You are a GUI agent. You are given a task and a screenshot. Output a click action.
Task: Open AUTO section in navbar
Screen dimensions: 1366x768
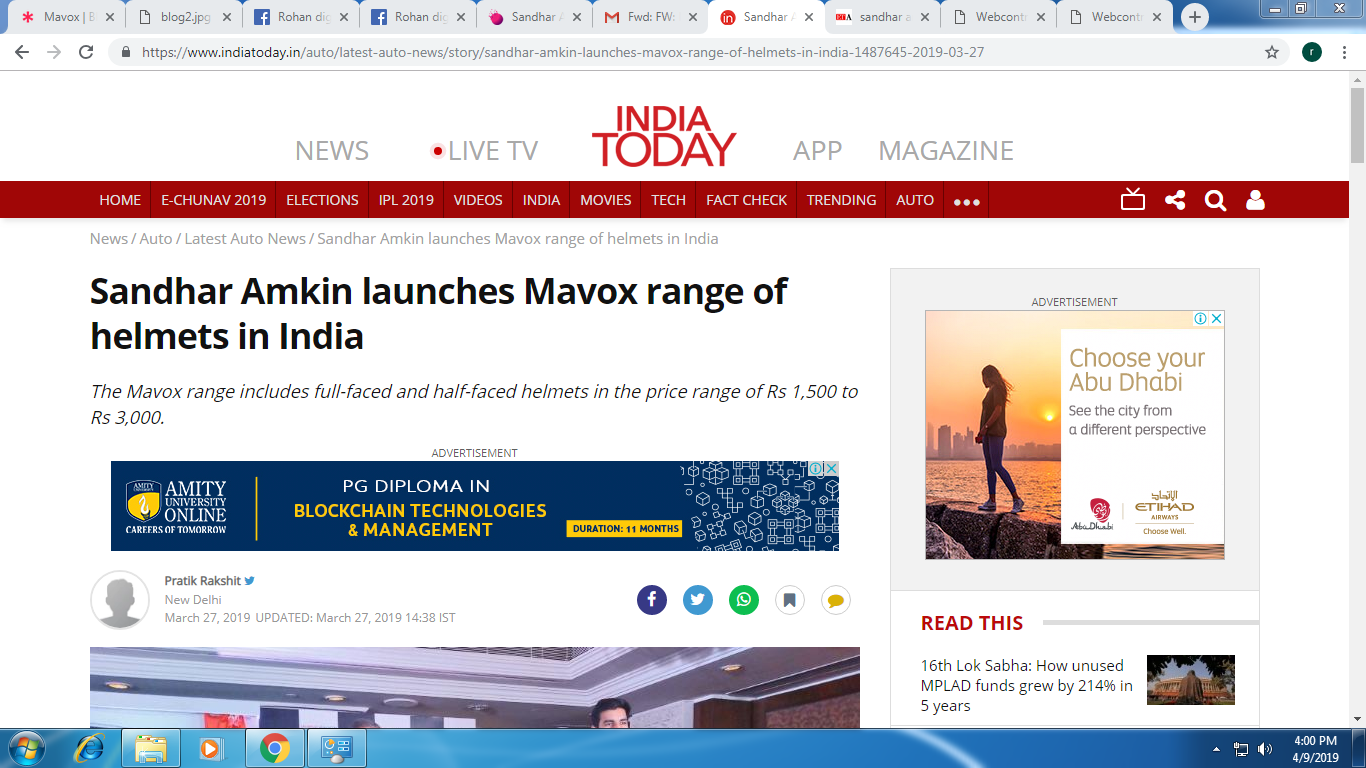coord(915,200)
